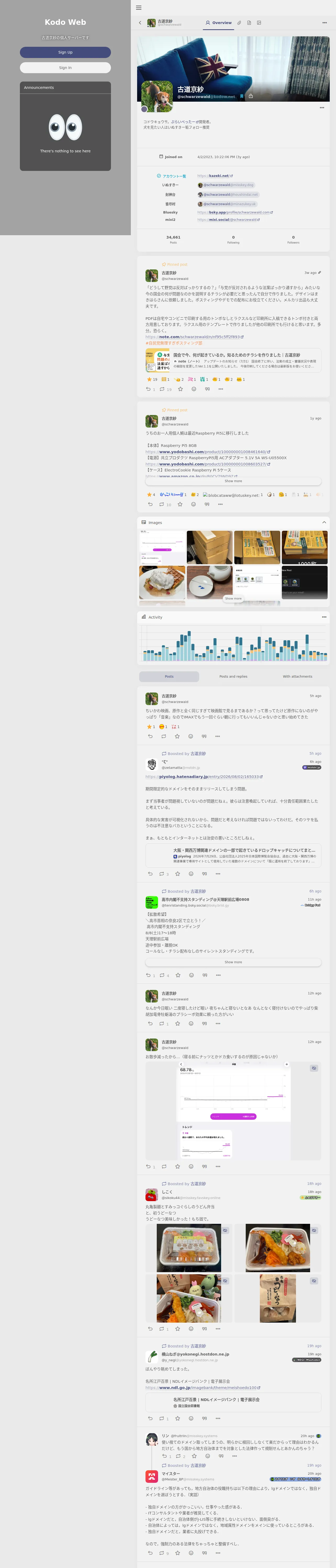
Task: Favorite the しこく udon bento post
Action: [177, 1329]
